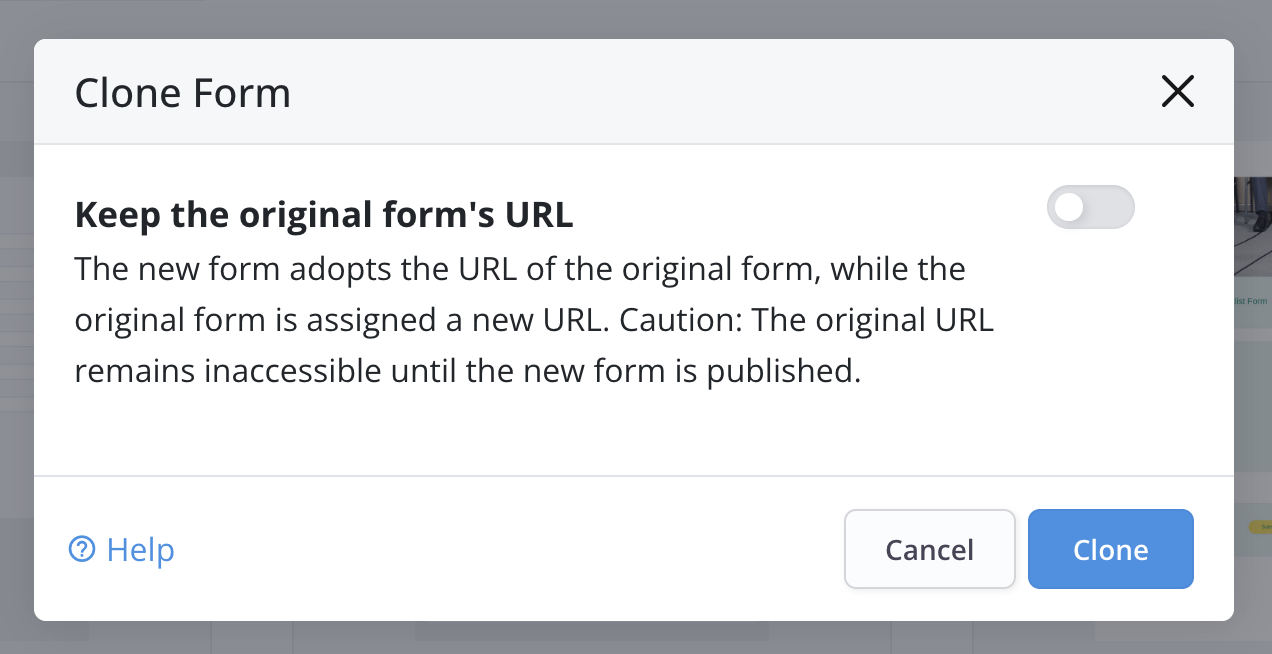Confirm by clicking the Clone button

(1110, 549)
